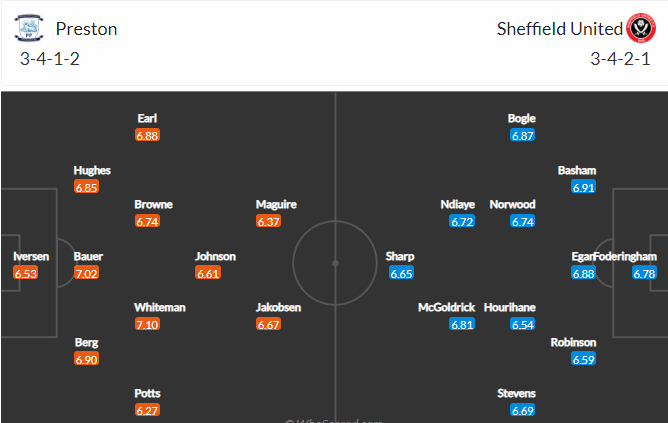Click Sharp's 6.65 rating badge
Screen dimensions: 668x423
[401, 273]
